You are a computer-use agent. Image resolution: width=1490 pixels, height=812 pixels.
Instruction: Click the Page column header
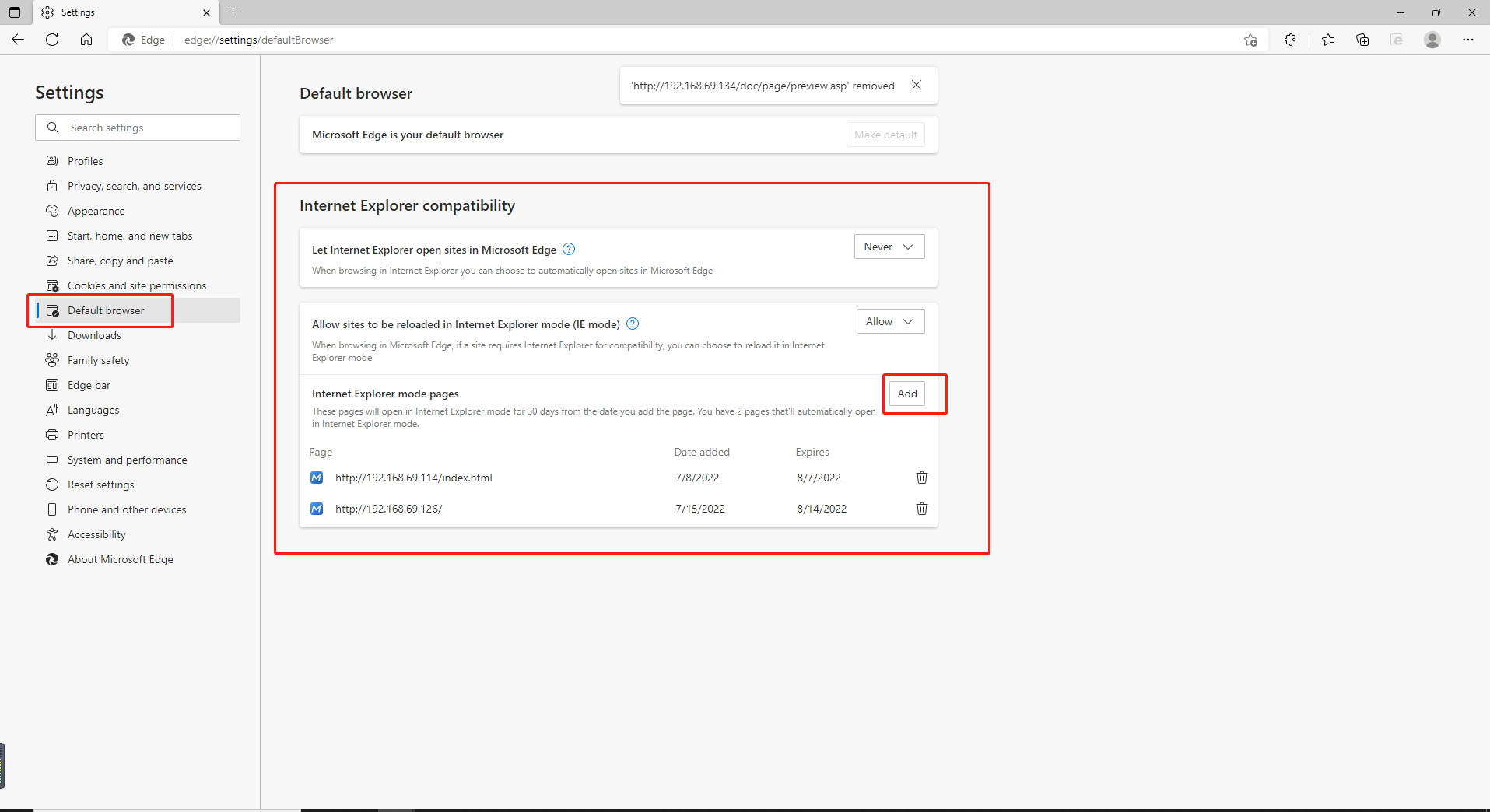tap(321, 452)
